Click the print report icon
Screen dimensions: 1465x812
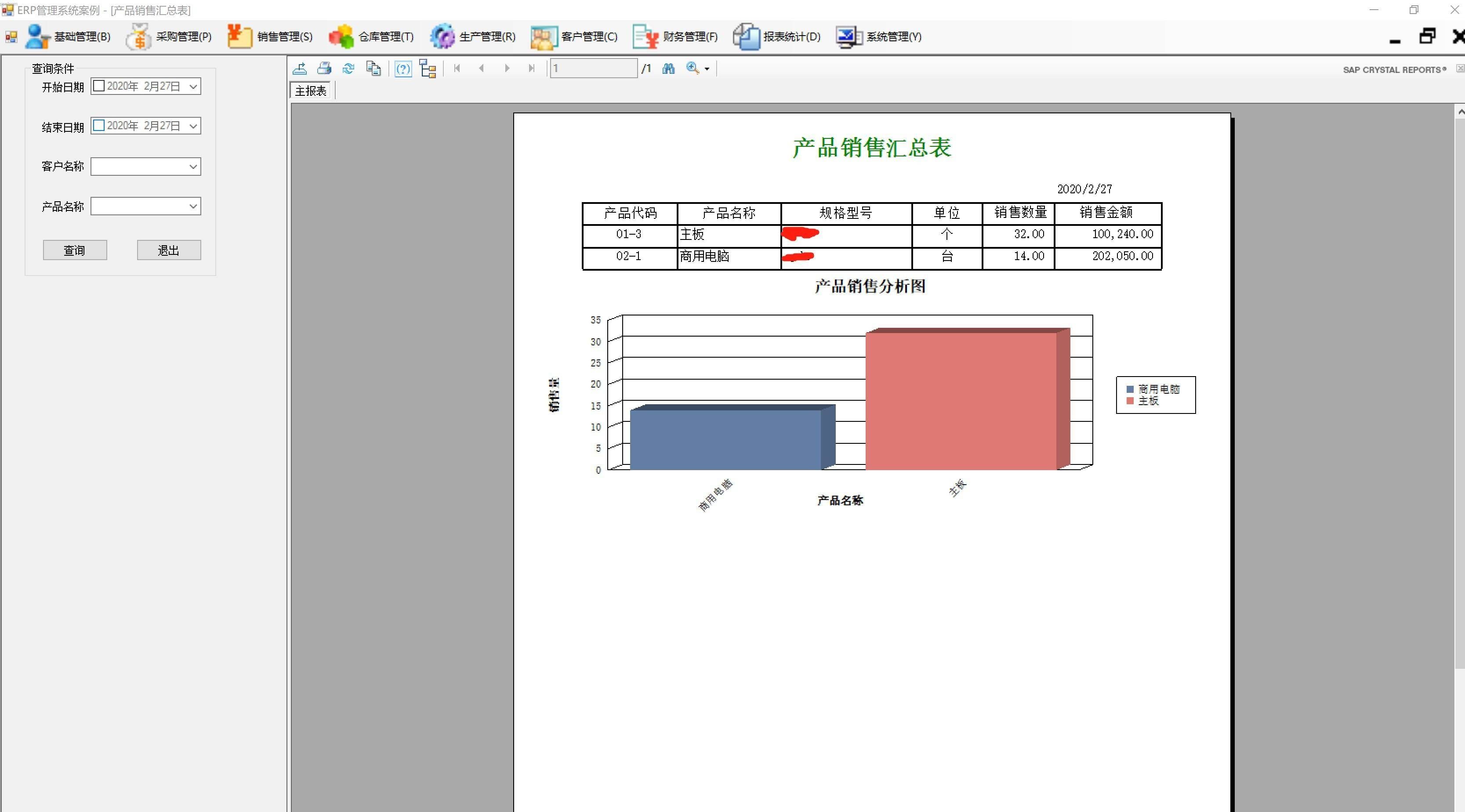(324, 69)
